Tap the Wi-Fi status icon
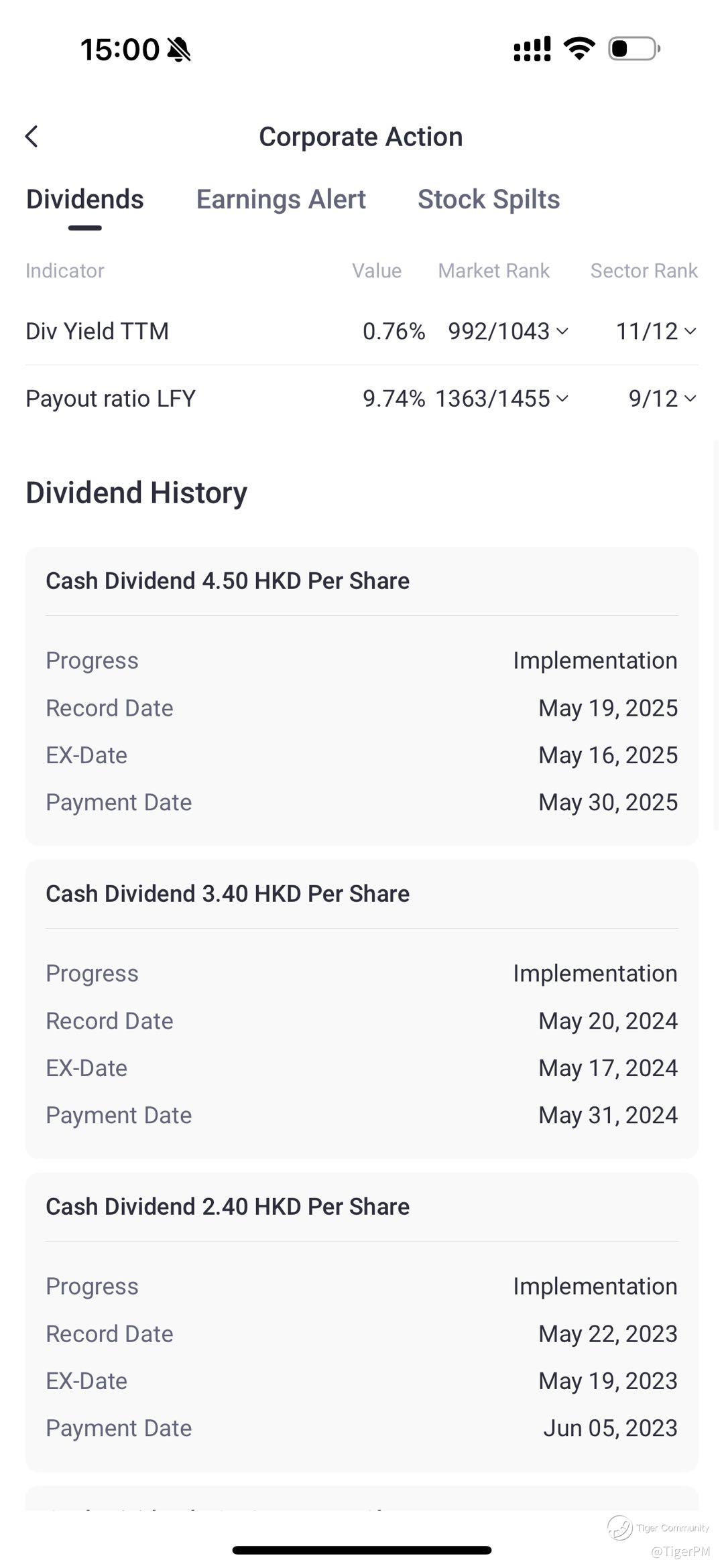Viewport: 724px width, 1568px height. (579, 48)
